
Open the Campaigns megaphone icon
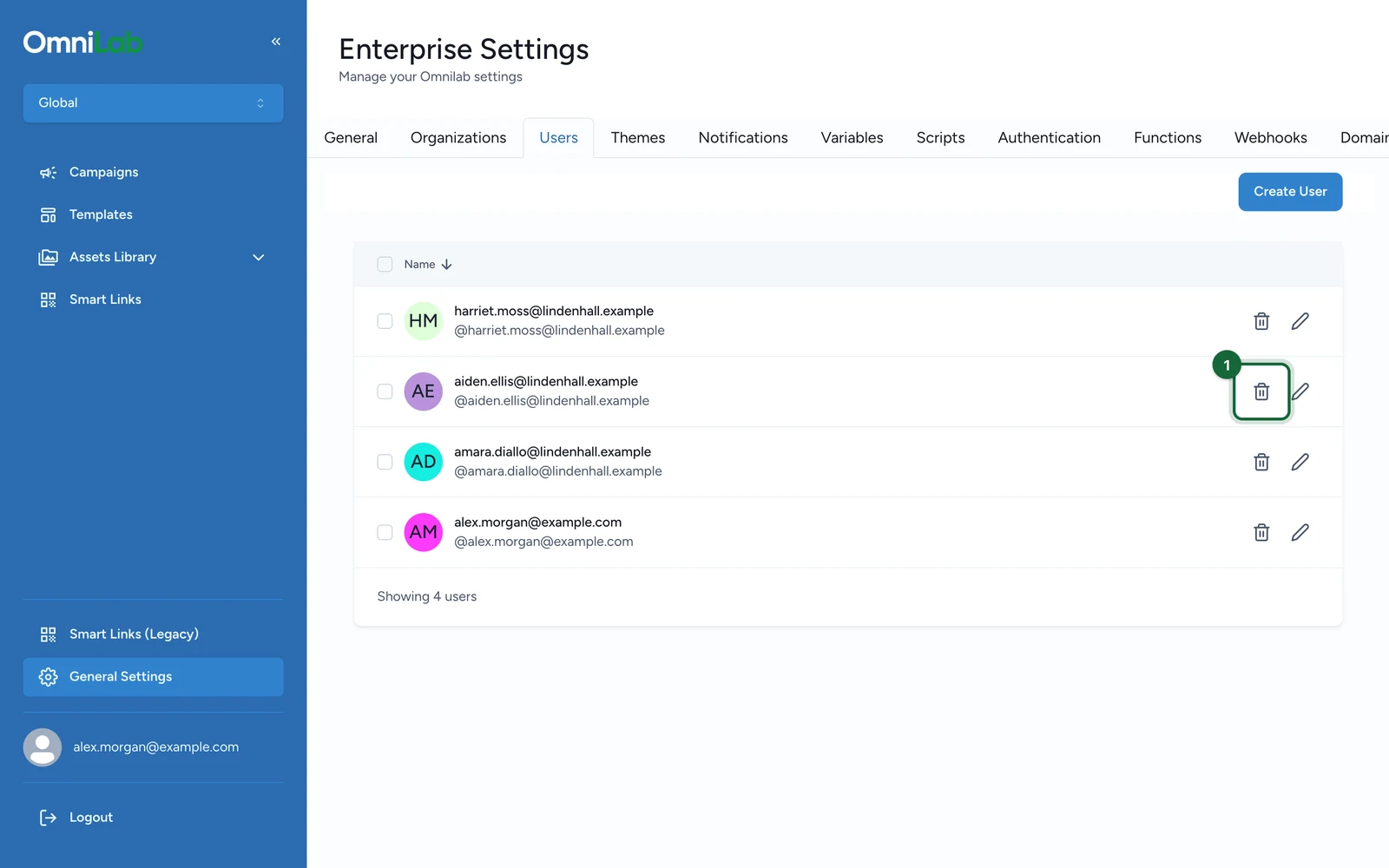[x=48, y=173]
